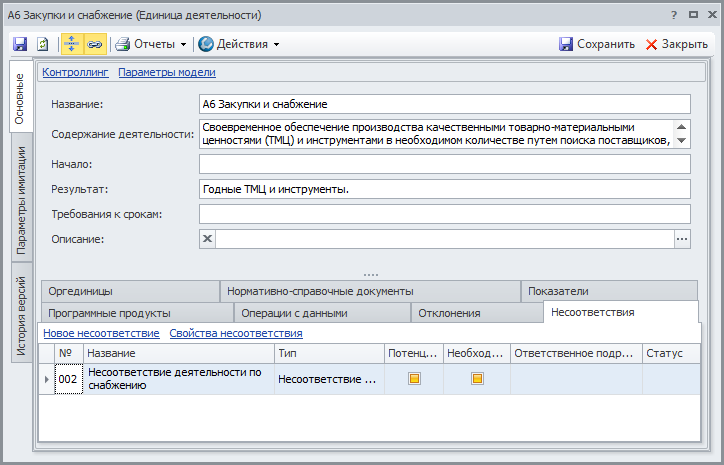This screenshot has height=465, width=724.
Task: Toggle the vertical split layout icon
Action: (x=73, y=44)
